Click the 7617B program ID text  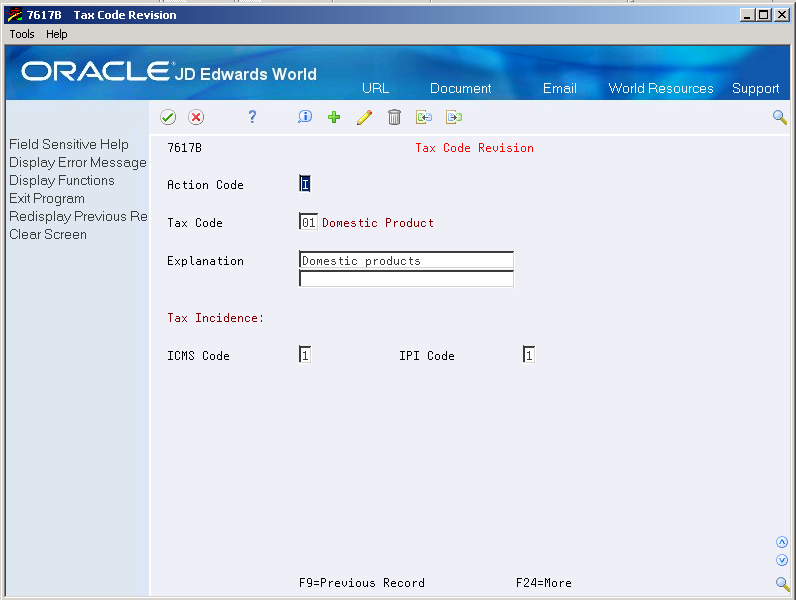coord(184,148)
